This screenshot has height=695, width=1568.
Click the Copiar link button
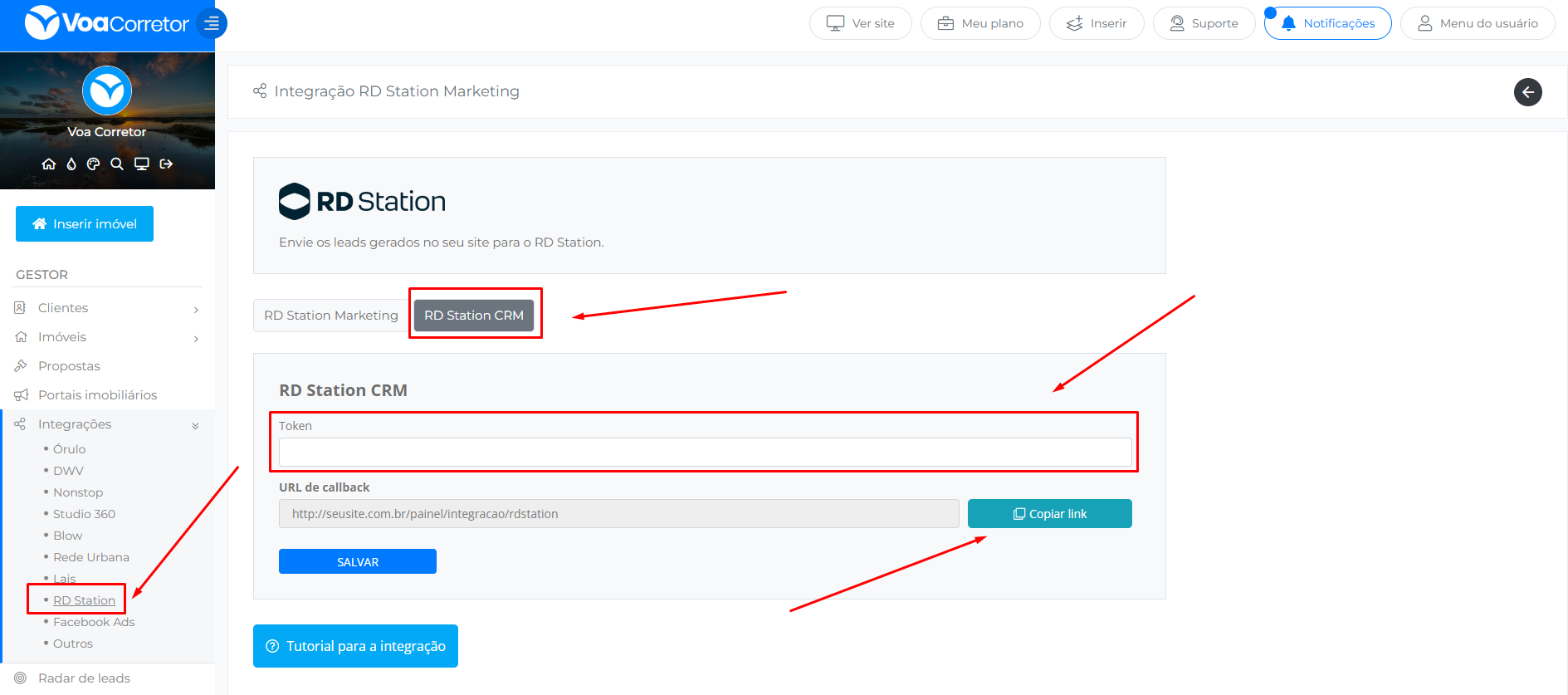[x=1049, y=514]
